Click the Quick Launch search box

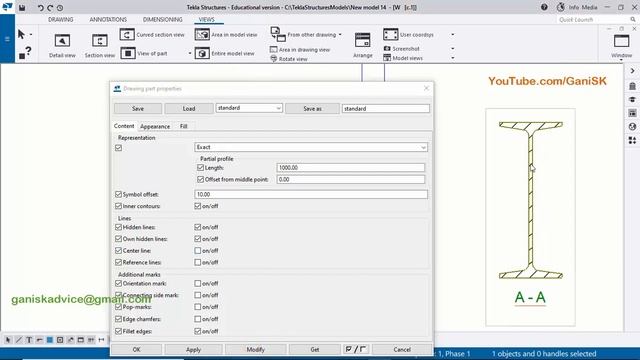[596, 20]
